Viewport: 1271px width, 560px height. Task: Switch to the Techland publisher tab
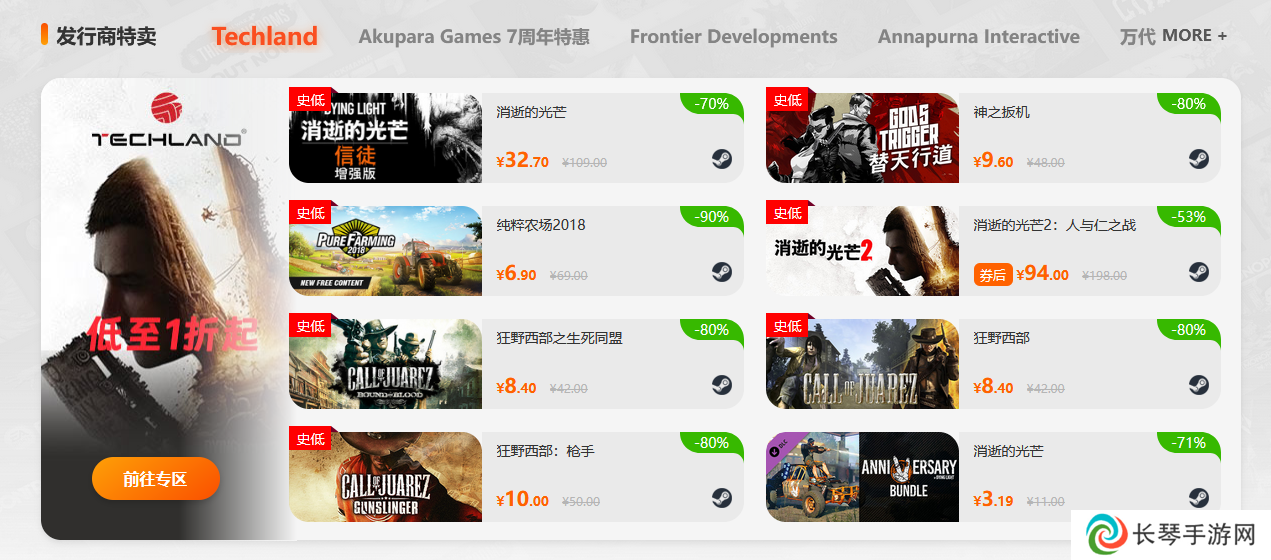coord(264,36)
